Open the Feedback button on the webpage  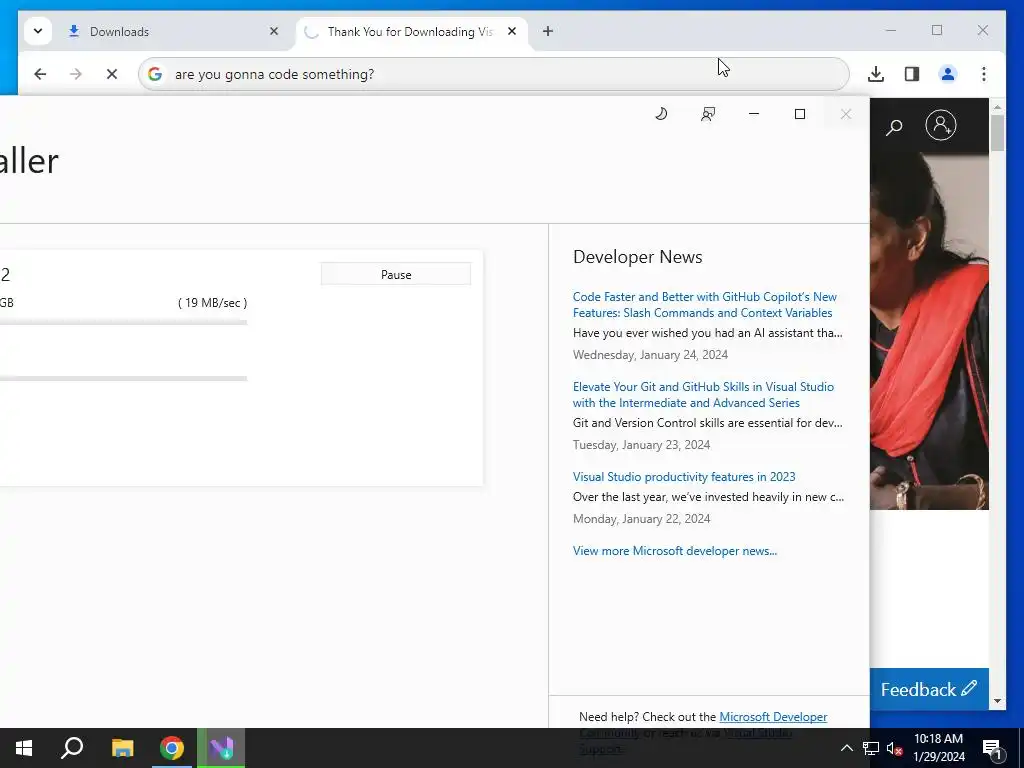pos(929,689)
